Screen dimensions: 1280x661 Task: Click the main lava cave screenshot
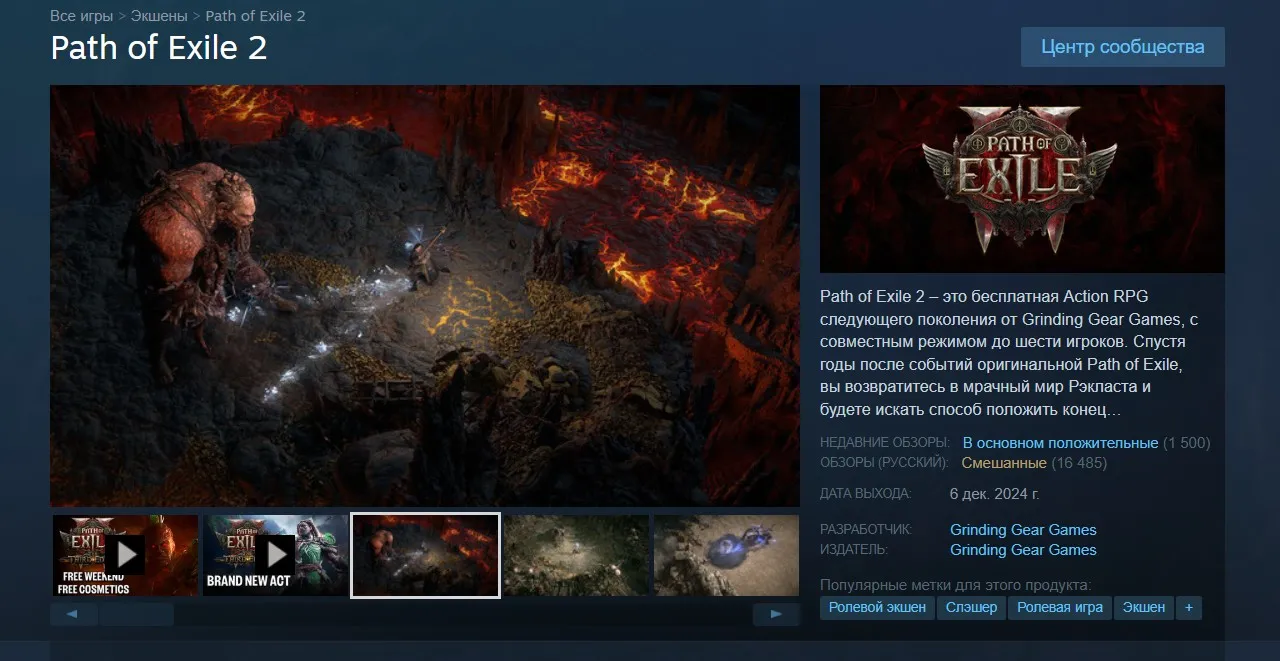[425, 296]
